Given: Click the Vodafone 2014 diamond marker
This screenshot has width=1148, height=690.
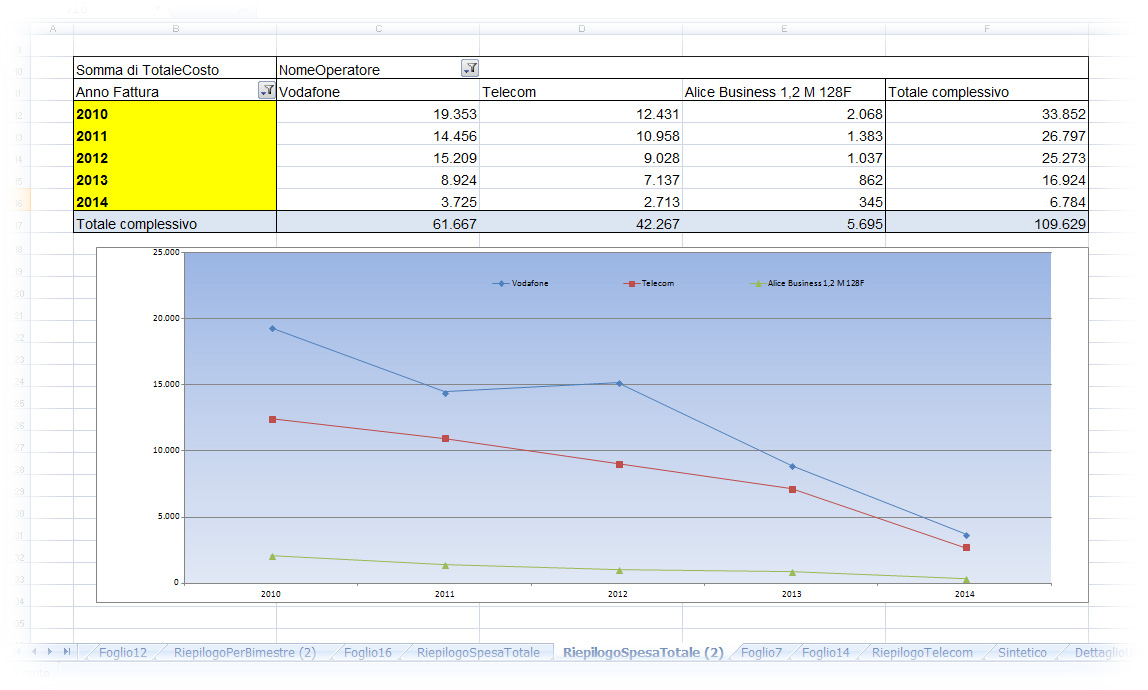Looking at the screenshot, I should [x=966, y=535].
